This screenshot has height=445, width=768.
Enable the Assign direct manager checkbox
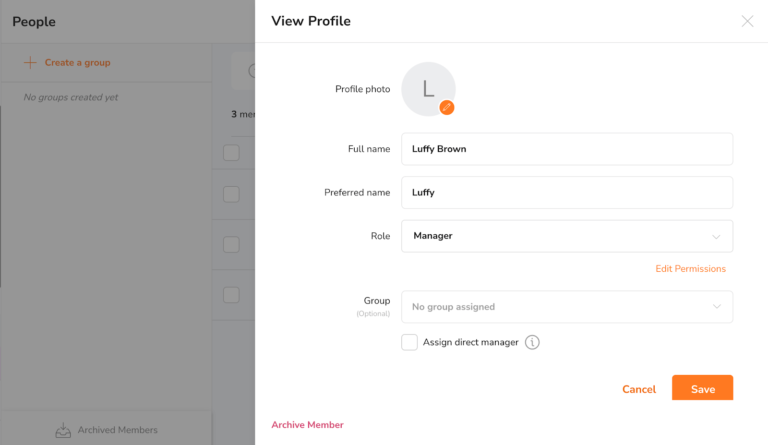(409, 342)
